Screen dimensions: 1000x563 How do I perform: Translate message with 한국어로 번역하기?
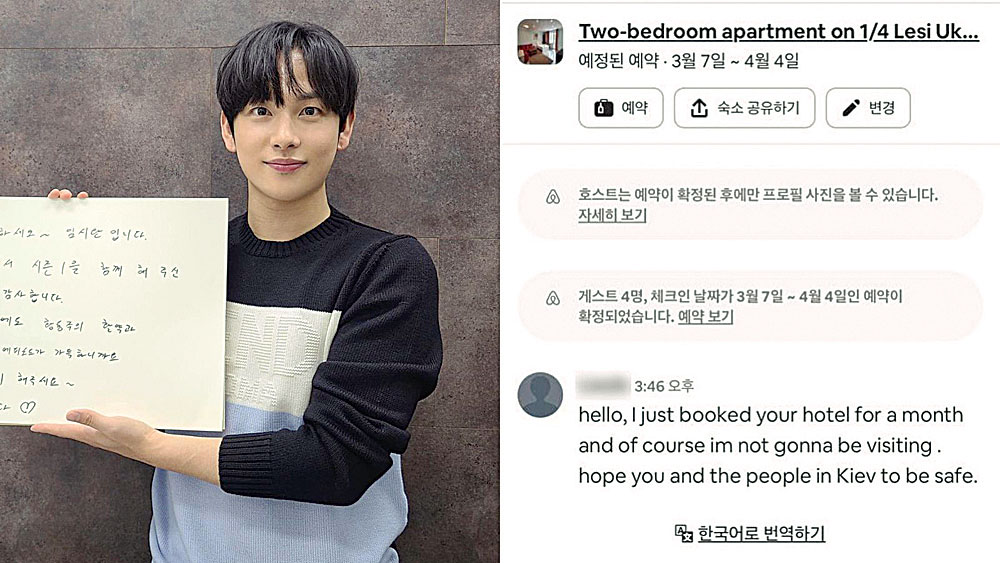pyautogui.click(x=761, y=533)
